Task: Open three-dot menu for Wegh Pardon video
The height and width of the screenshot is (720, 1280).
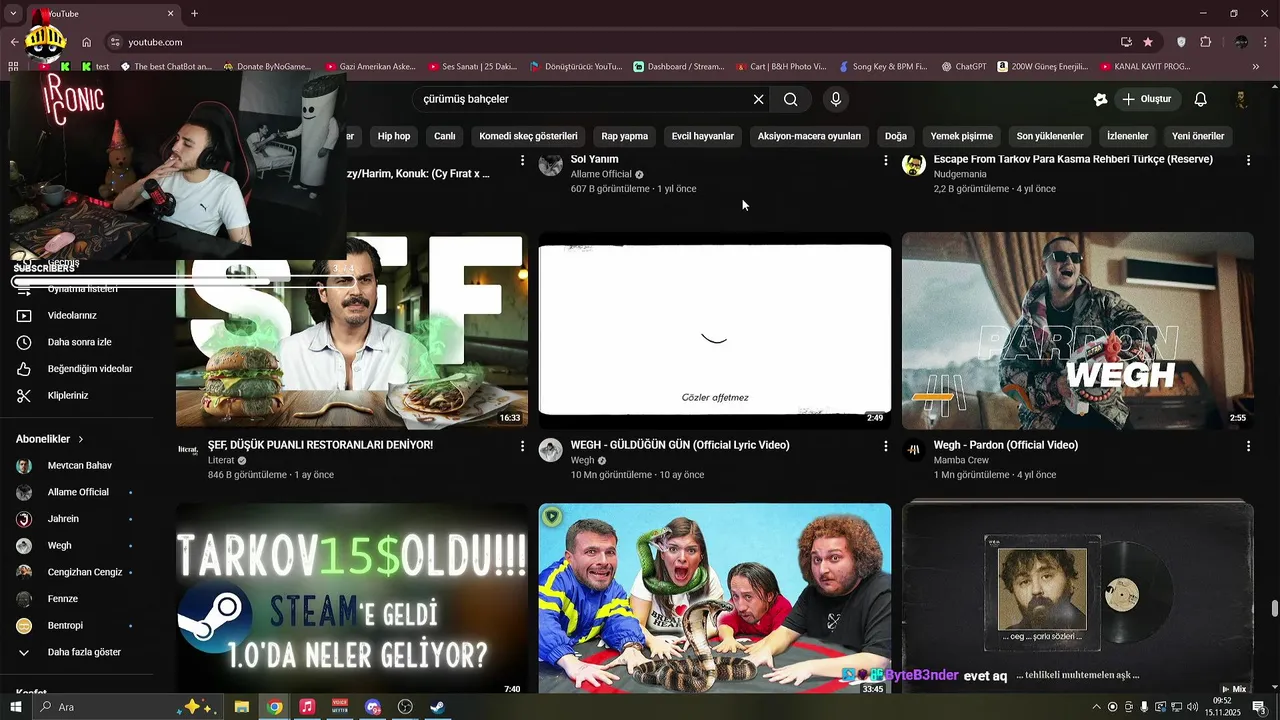Action: pyautogui.click(x=1248, y=446)
